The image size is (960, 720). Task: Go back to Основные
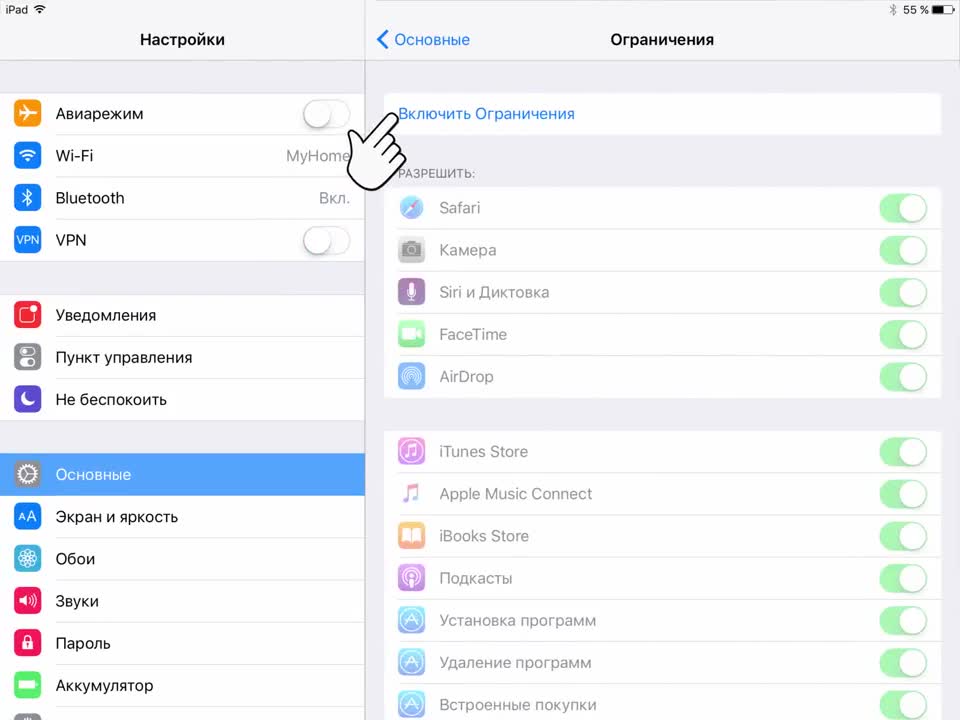423,40
